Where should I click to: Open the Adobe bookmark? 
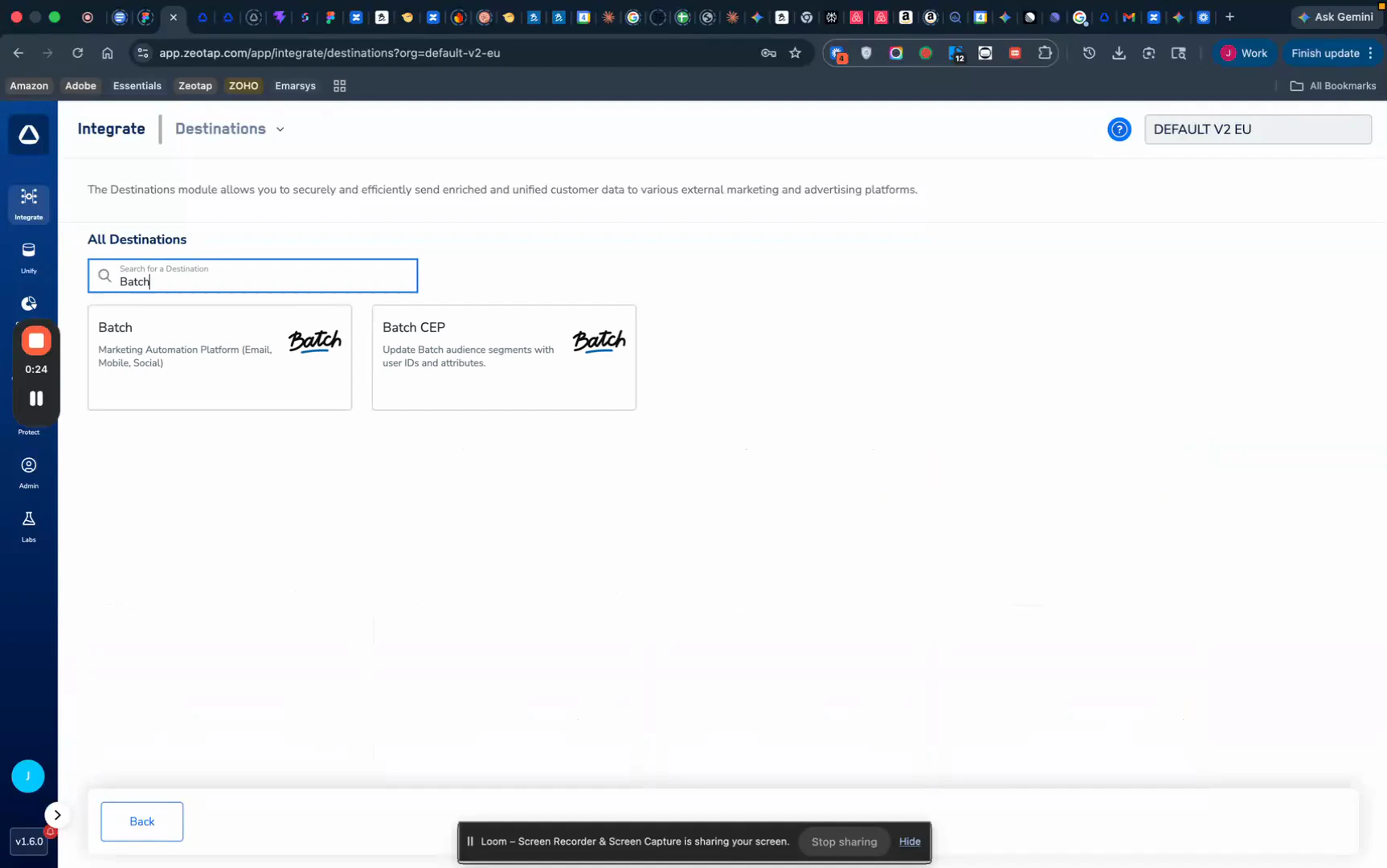(80, 86)
